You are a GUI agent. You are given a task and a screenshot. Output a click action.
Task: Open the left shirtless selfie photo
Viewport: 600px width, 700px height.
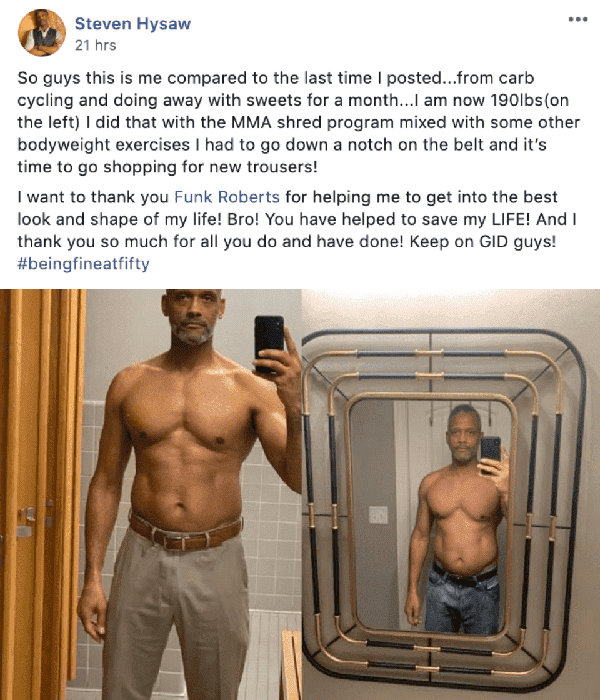150,494
